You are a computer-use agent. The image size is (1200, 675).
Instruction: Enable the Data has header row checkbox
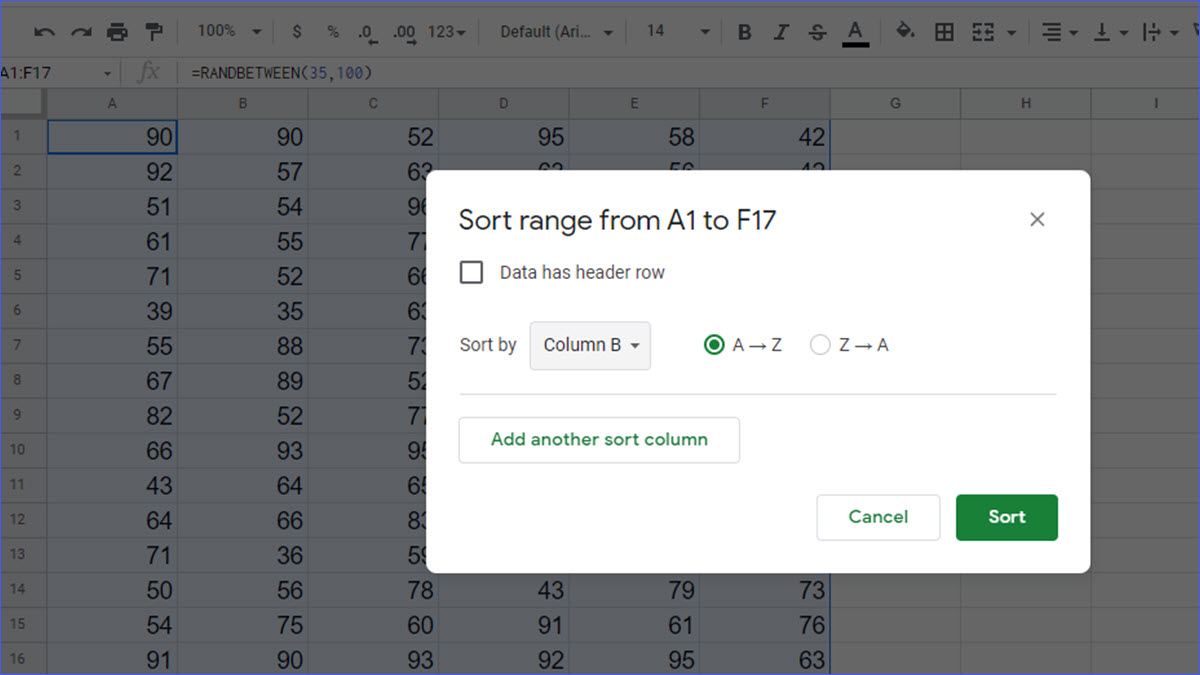pyautogui.click(x=471, y=272)
